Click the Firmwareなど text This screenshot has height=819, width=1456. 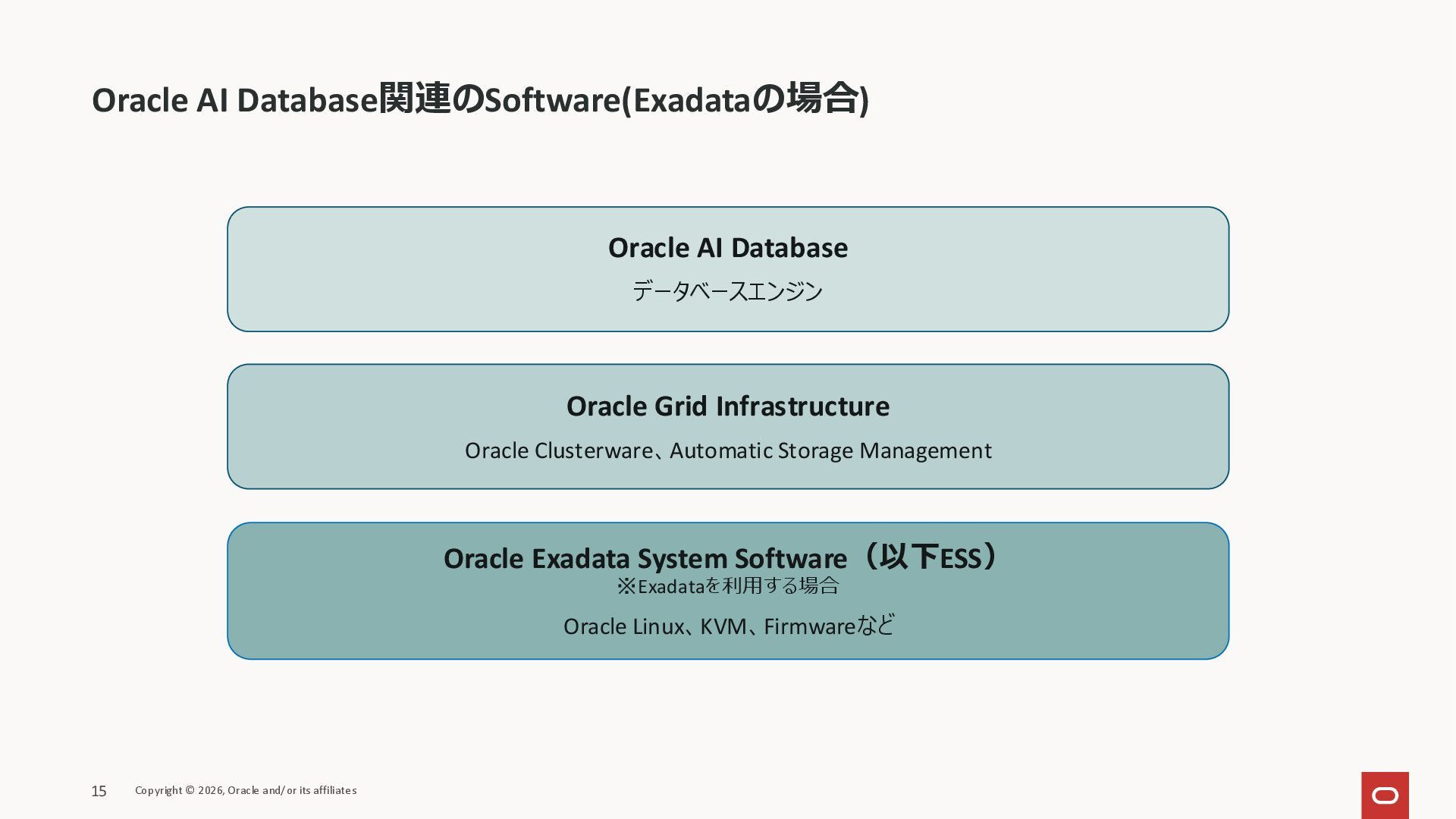[829, 627]
